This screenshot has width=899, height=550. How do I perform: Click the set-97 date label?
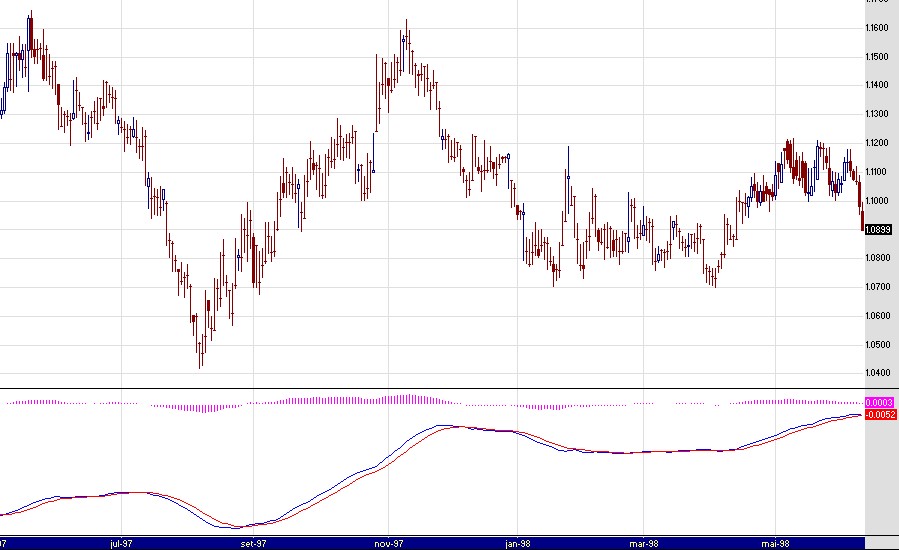[253, 543]
